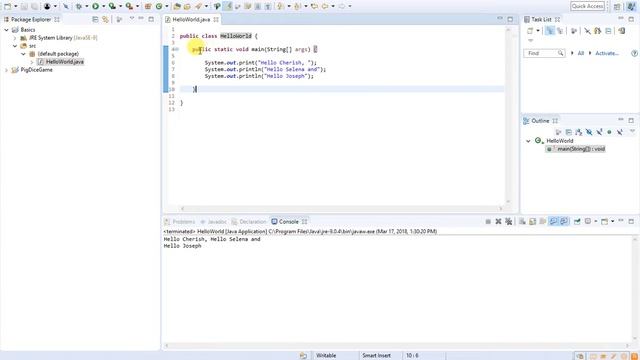Select the Outline tab
Screen dimensions: 640x360
540,121
